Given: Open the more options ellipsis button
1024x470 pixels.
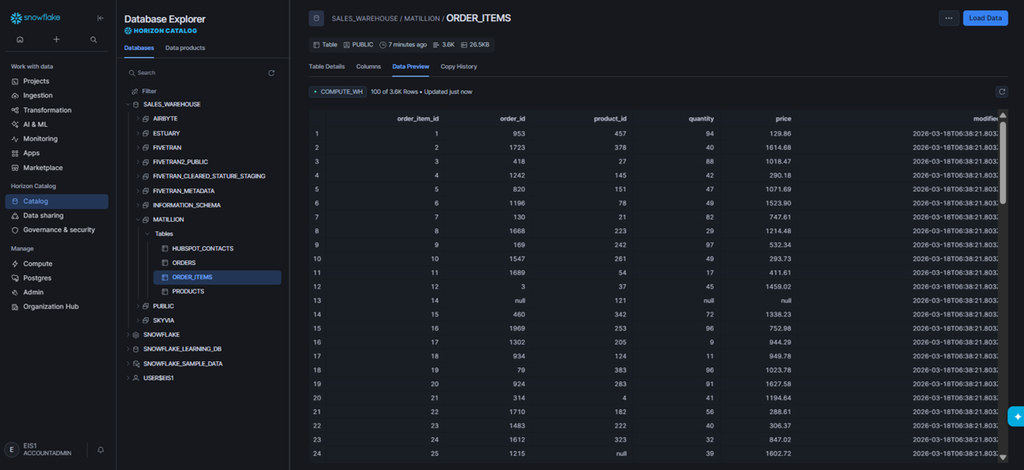Looking at the screenshot, I should coord(949,18).
